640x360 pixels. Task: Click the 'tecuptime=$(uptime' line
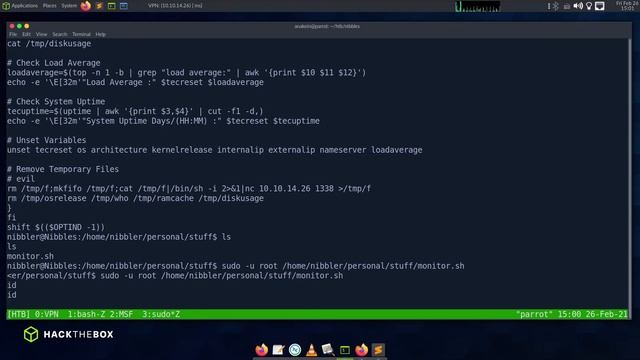click(x=135, y=111)
